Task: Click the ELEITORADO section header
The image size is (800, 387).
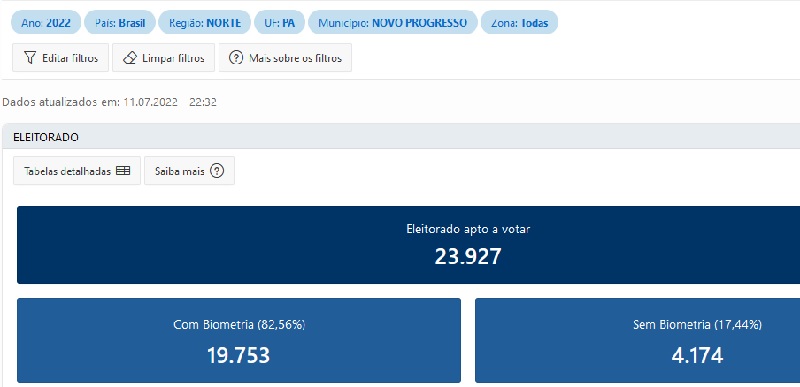Action: pyautogui.click(x=401, y=137)
